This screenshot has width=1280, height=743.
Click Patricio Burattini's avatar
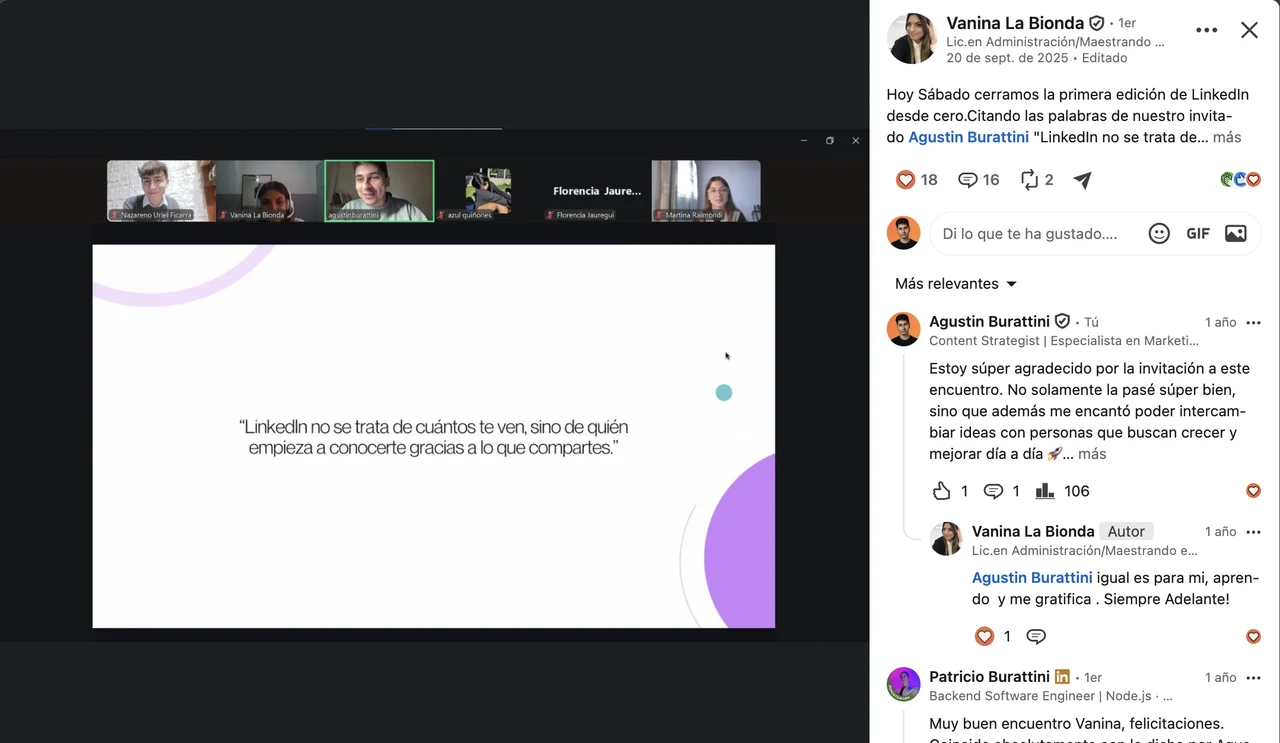904,685
